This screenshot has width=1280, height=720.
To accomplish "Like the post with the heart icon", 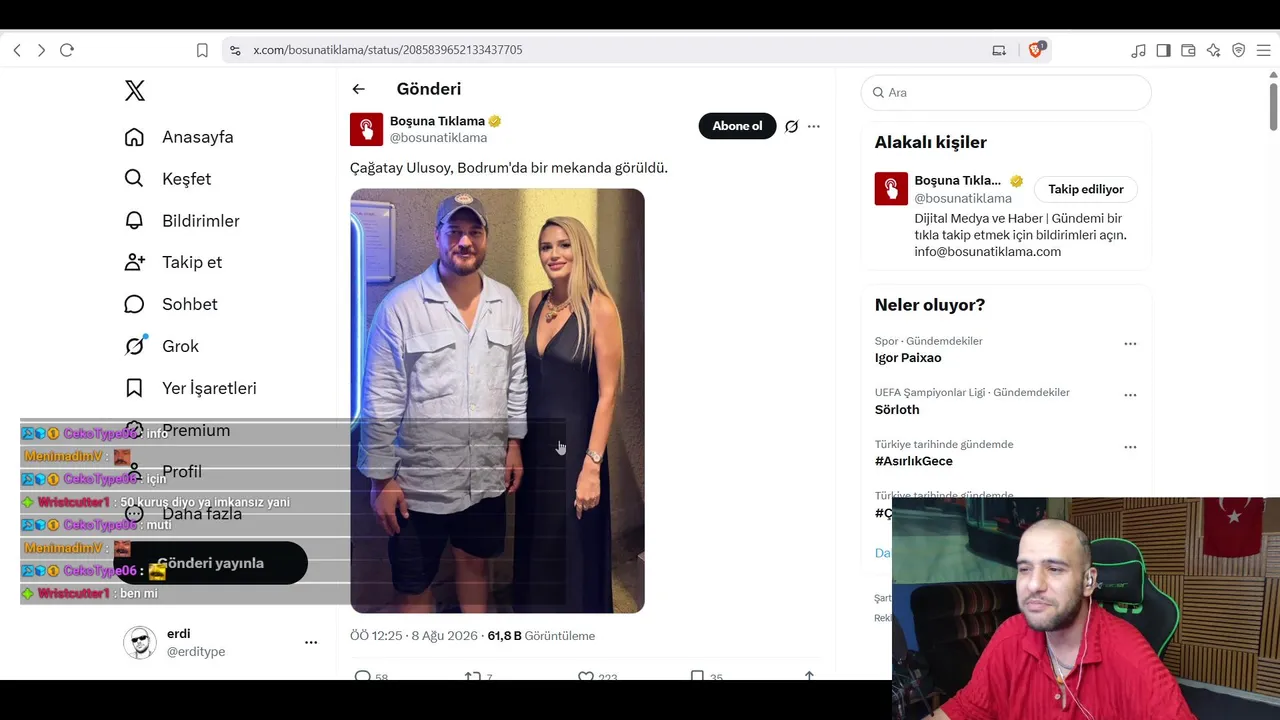I will (x=586, y=677).
